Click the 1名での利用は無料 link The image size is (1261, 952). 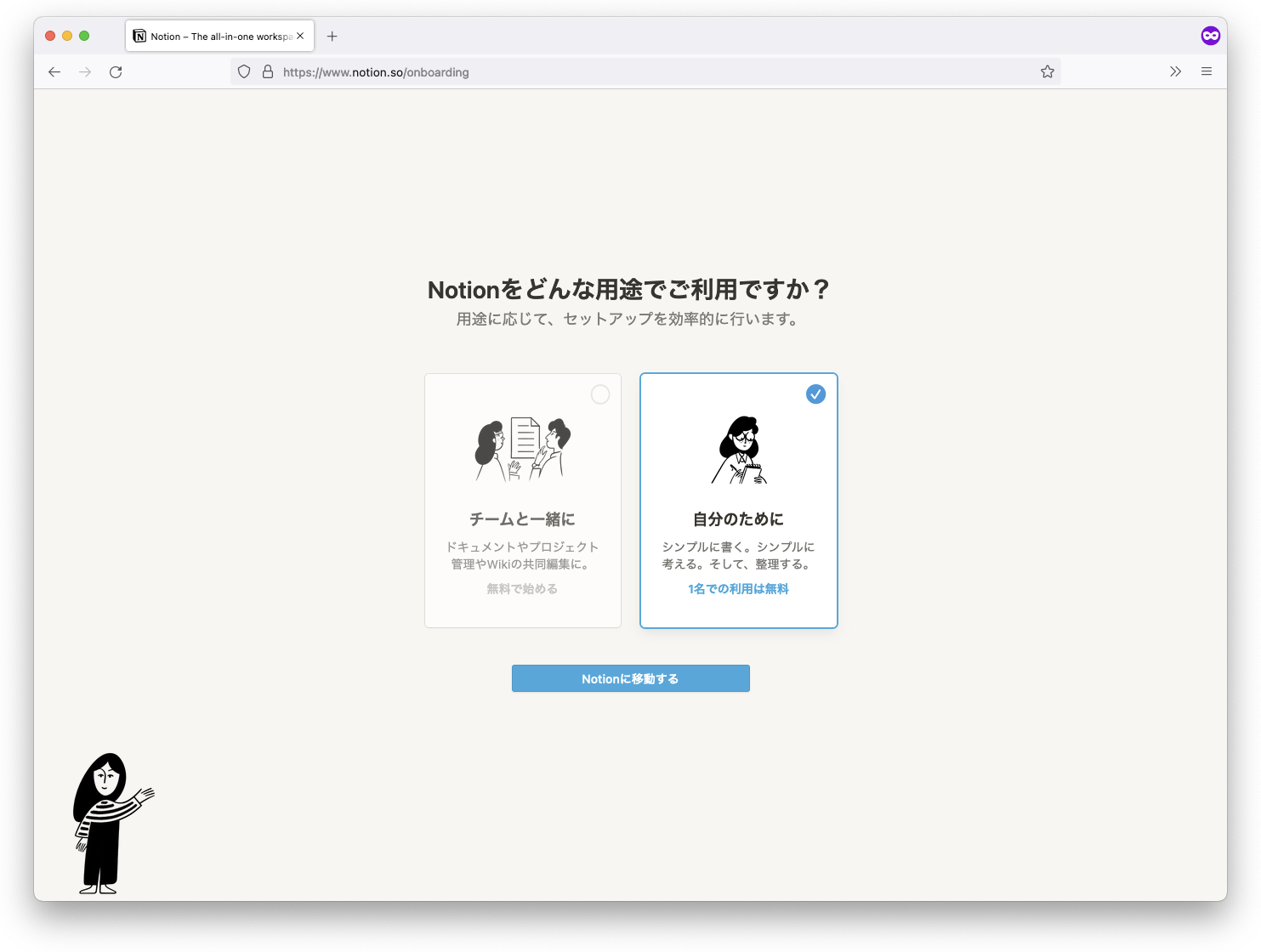click(x=737, y=588)
